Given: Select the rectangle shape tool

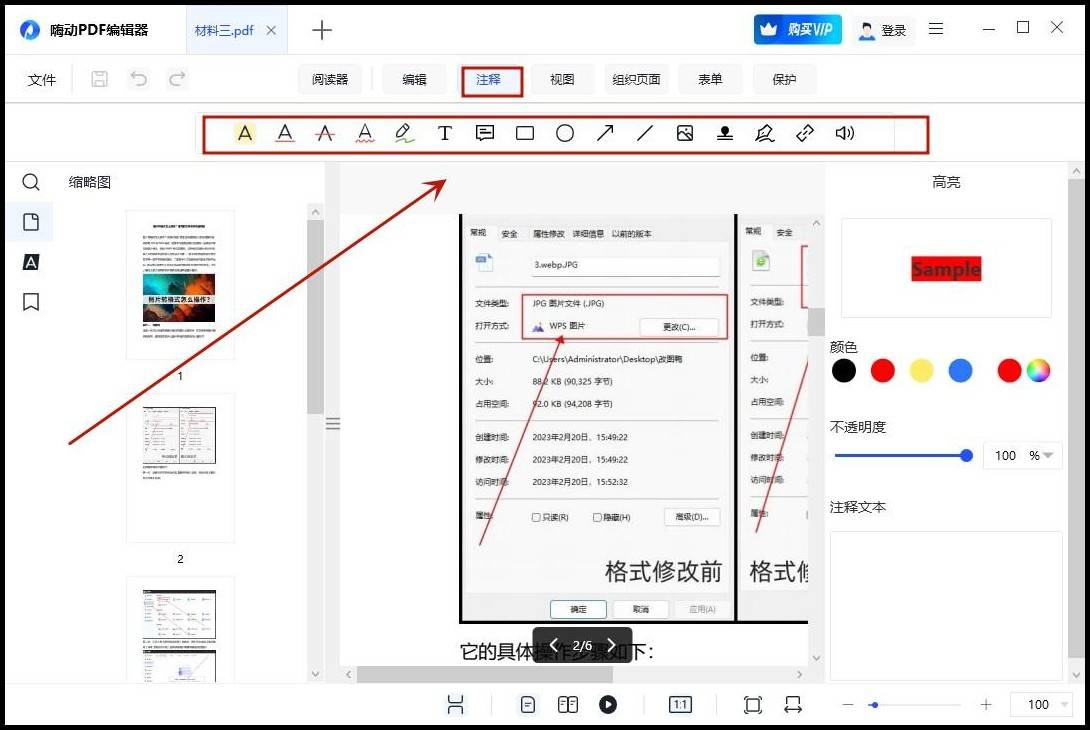Looking at the screenshot, I should point(525,133).
